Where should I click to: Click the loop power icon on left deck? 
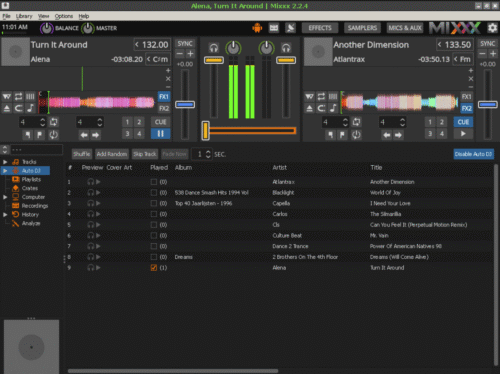(x=54, y=135)
